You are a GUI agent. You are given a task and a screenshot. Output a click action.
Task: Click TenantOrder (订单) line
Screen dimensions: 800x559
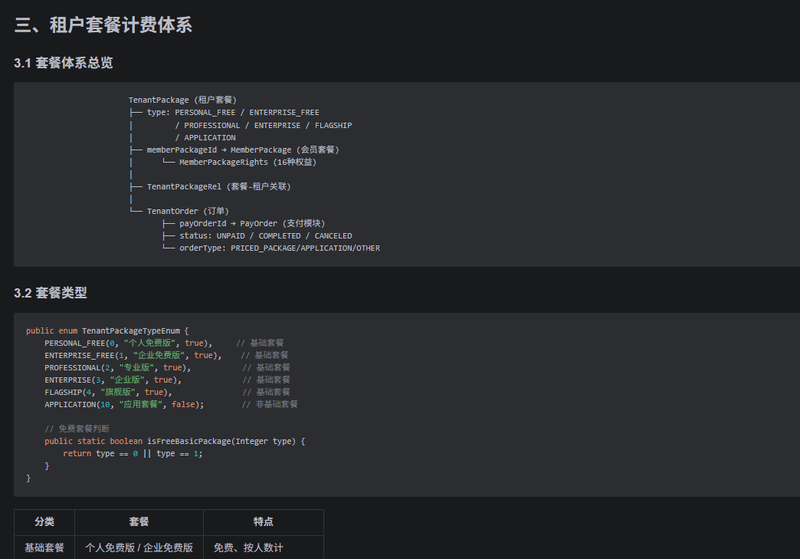[x=188, y=211]
